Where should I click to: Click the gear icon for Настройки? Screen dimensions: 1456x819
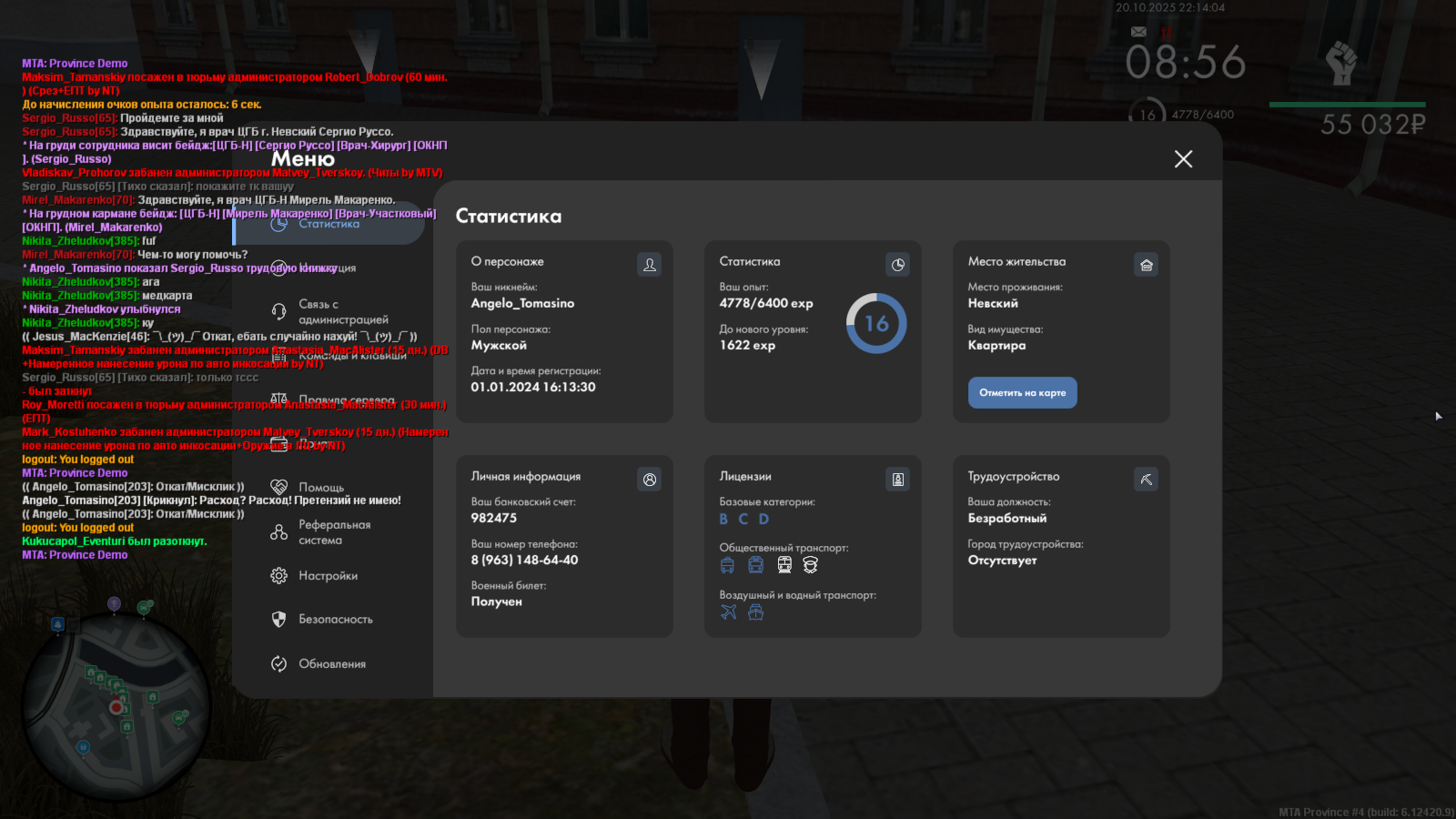tap(279, 576)
